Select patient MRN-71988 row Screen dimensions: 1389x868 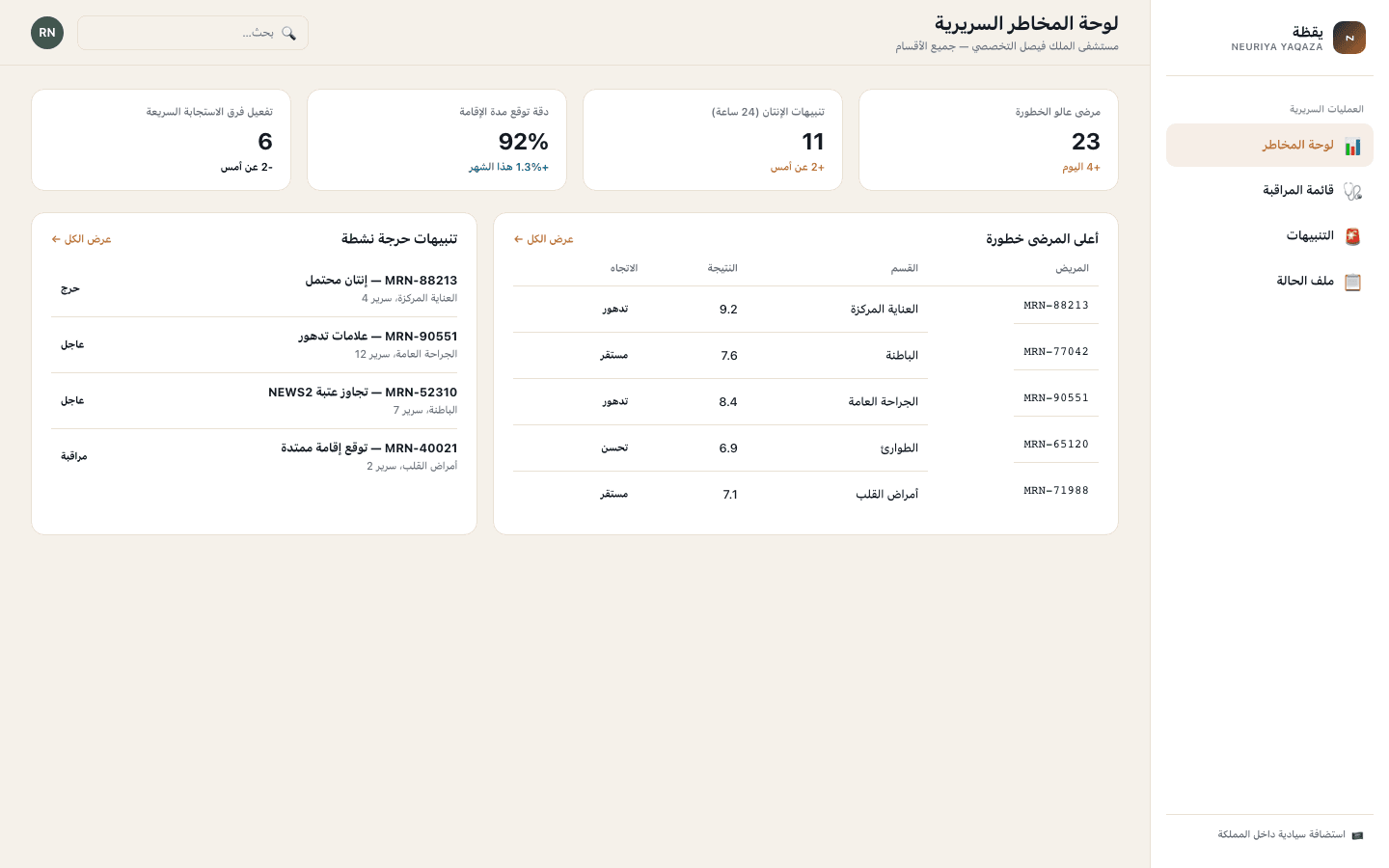tap(805, 494)
